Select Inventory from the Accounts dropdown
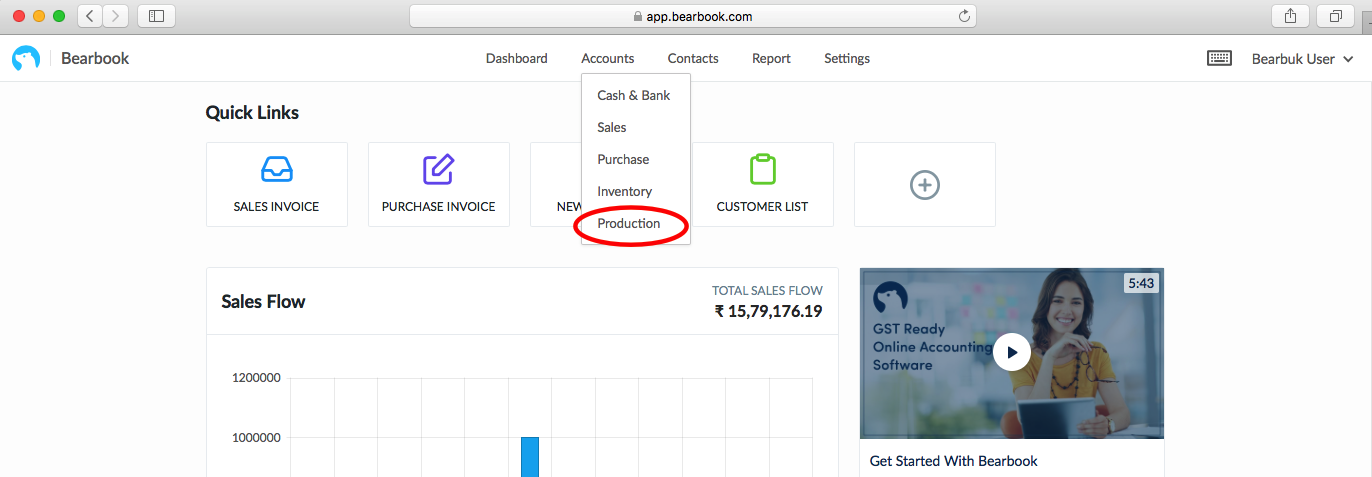 (625, 191)
